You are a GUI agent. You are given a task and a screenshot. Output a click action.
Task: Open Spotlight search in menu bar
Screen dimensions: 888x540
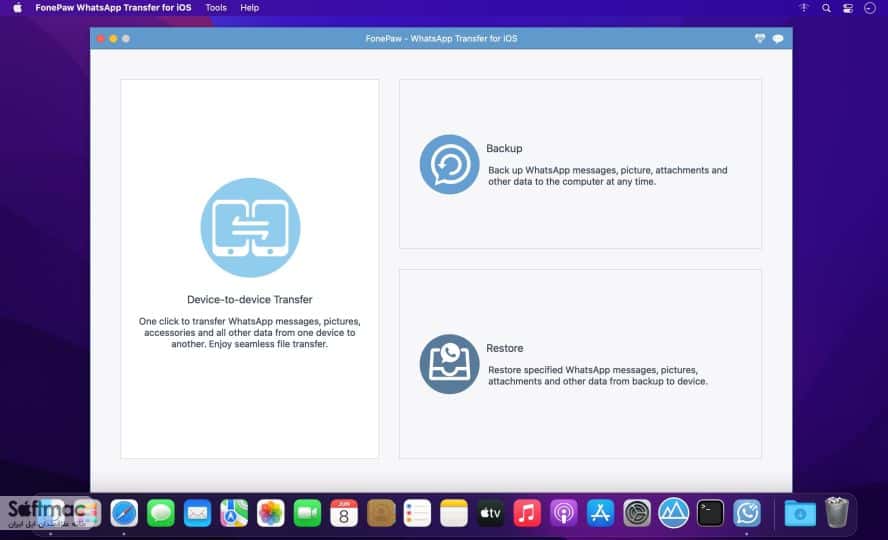click(826, 8)
